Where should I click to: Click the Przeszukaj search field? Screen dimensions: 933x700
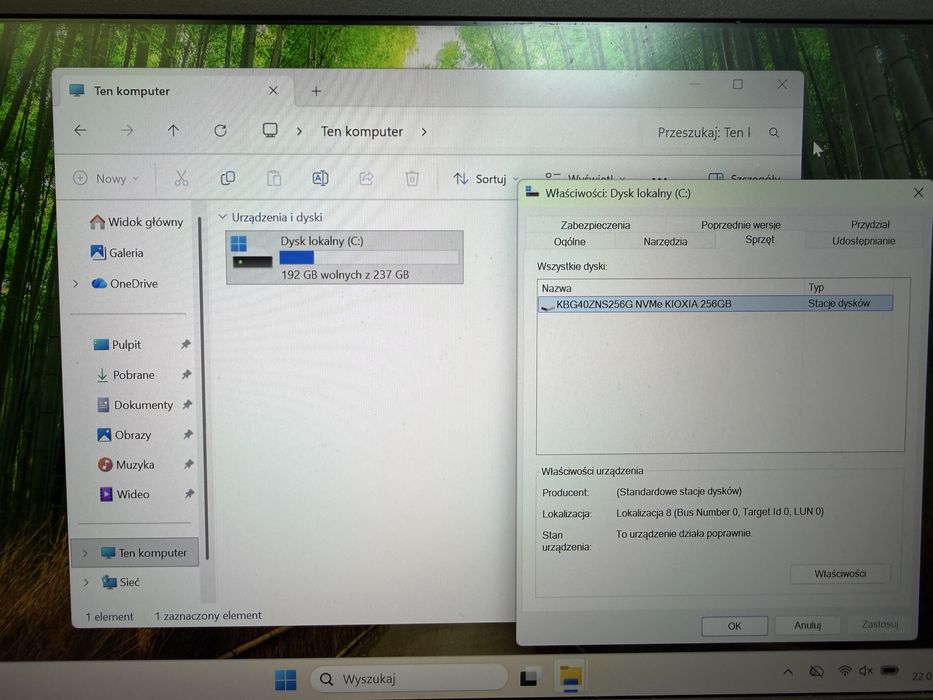[x=705, y=133]
